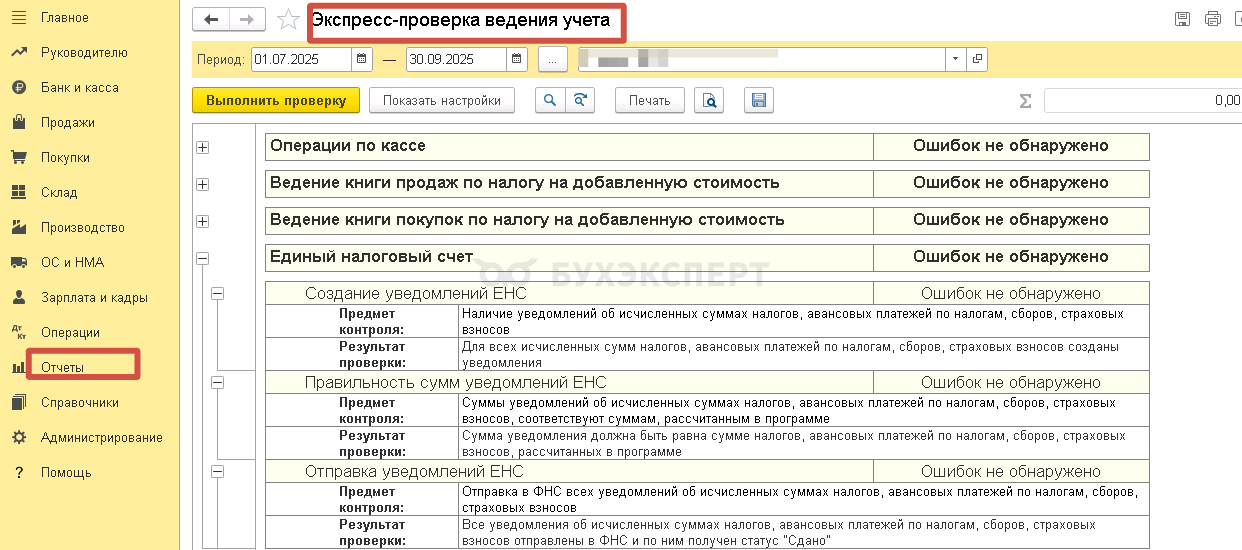Go to Банк и касса section

tap(79, 87)
